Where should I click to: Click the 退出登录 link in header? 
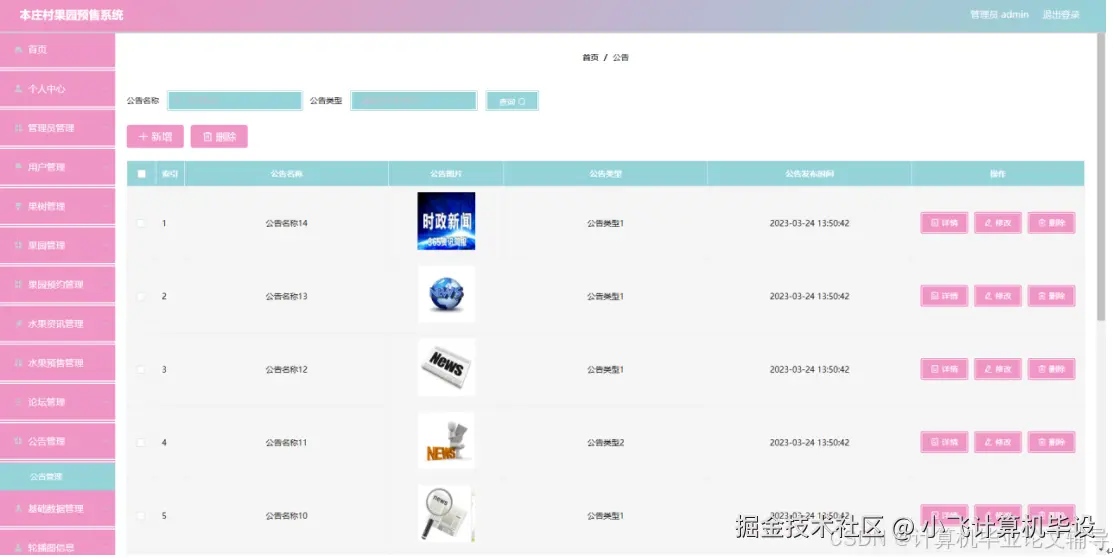click(1060, 14)
